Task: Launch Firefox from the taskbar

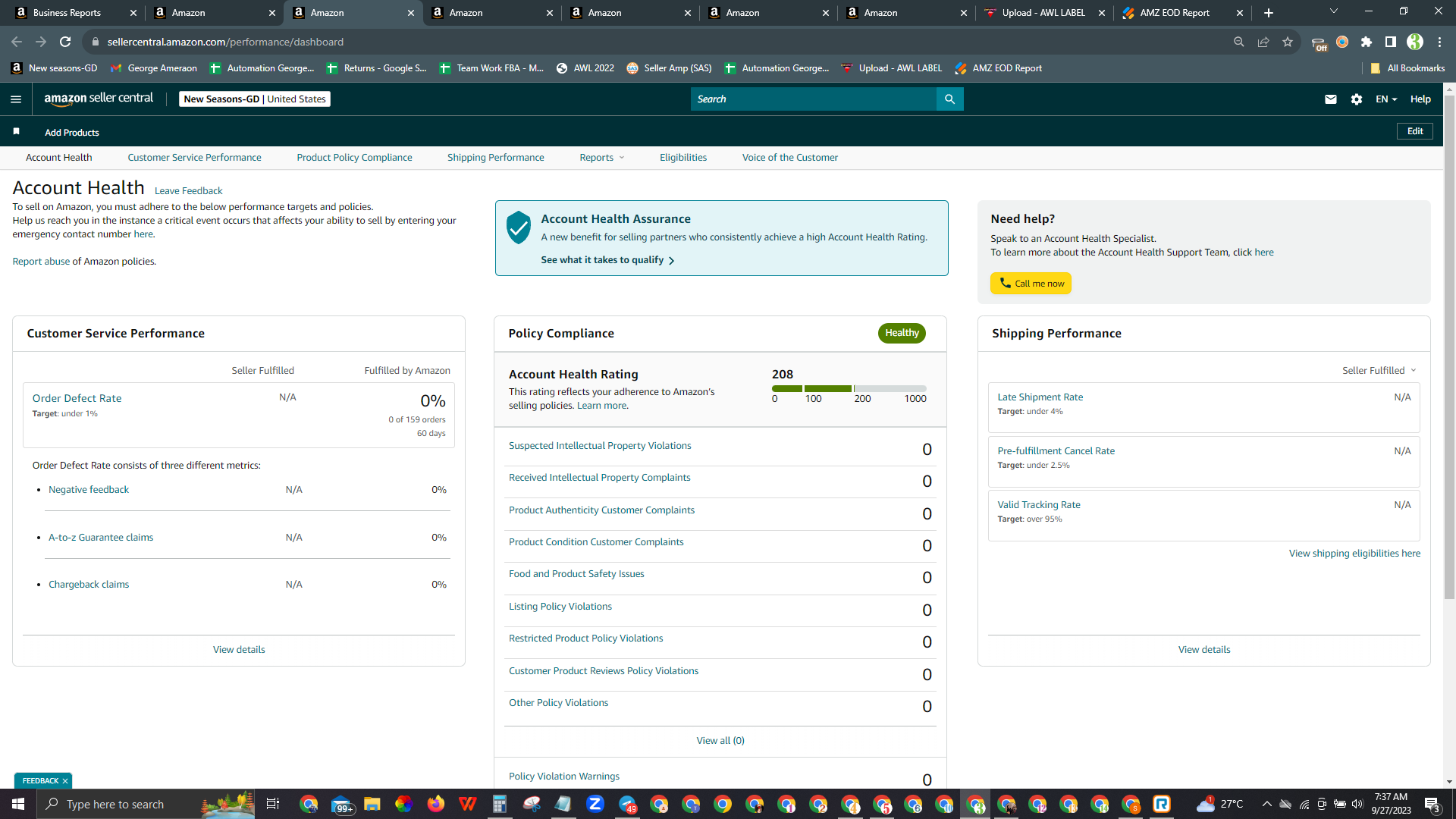Action: click(435, 804)
